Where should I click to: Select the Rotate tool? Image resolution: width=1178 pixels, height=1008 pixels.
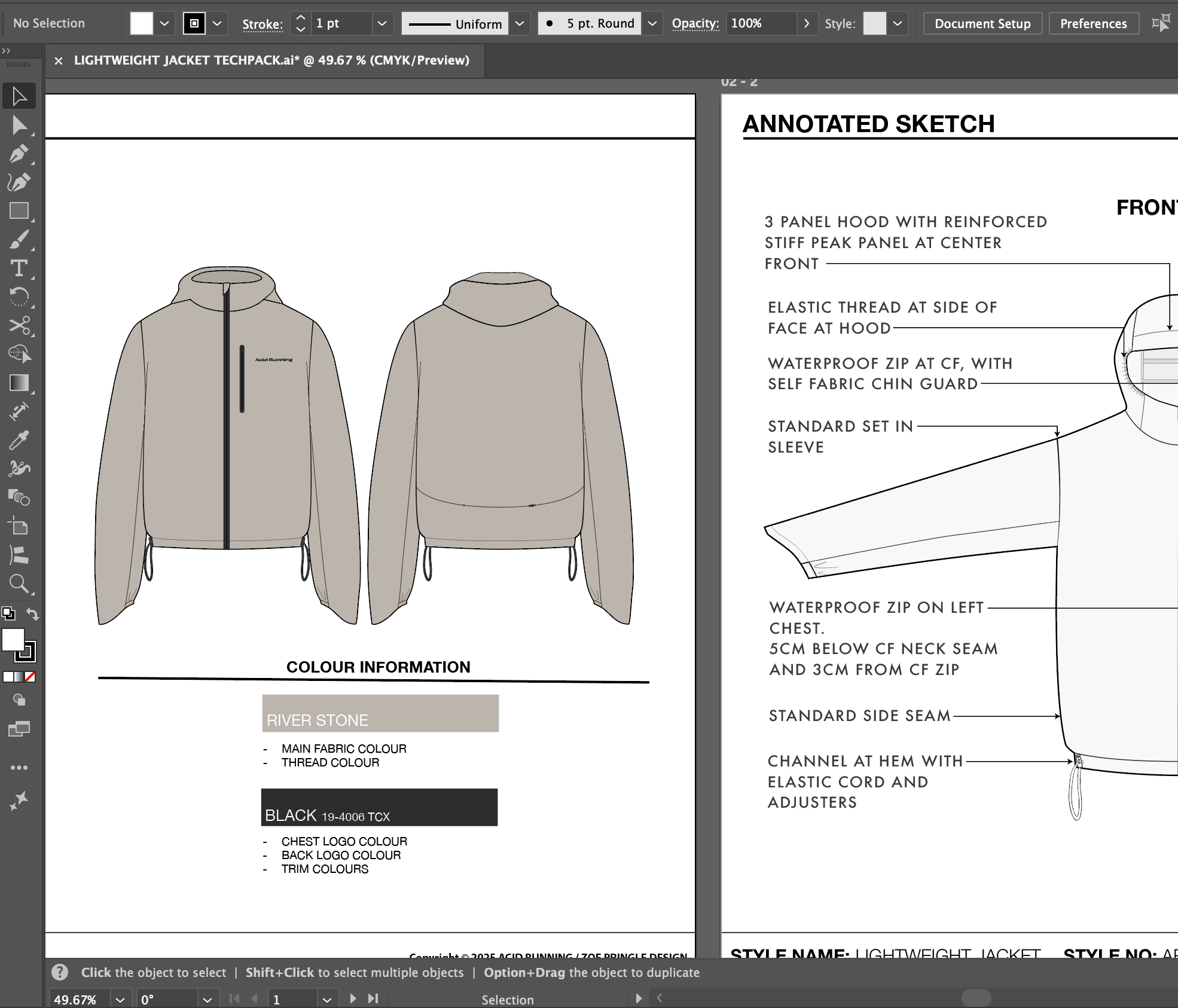click(x=19, y=297)
